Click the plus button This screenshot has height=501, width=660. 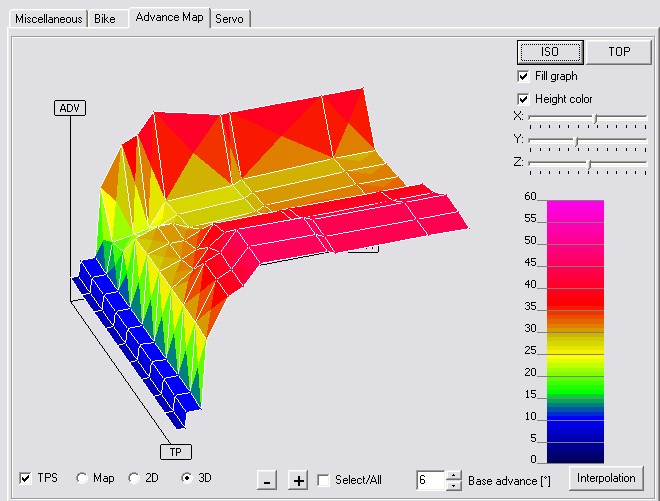298,480
